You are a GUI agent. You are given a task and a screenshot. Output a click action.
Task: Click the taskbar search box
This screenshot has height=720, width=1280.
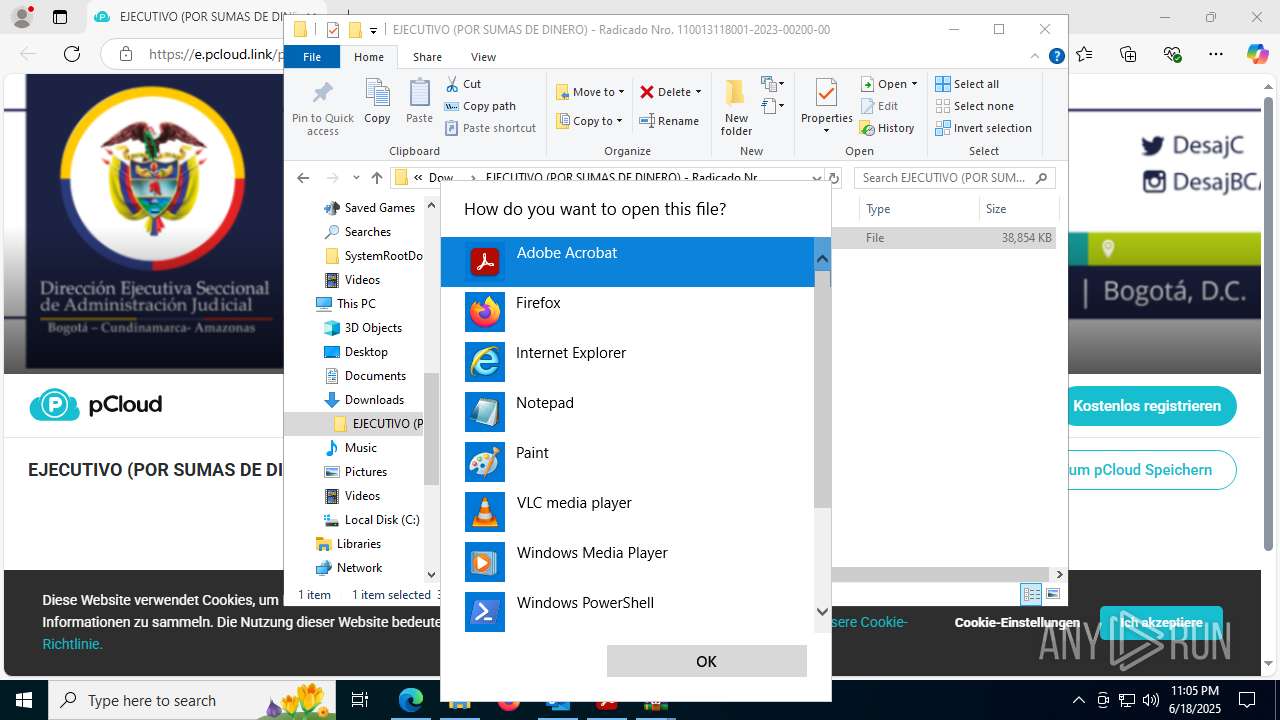194,700
